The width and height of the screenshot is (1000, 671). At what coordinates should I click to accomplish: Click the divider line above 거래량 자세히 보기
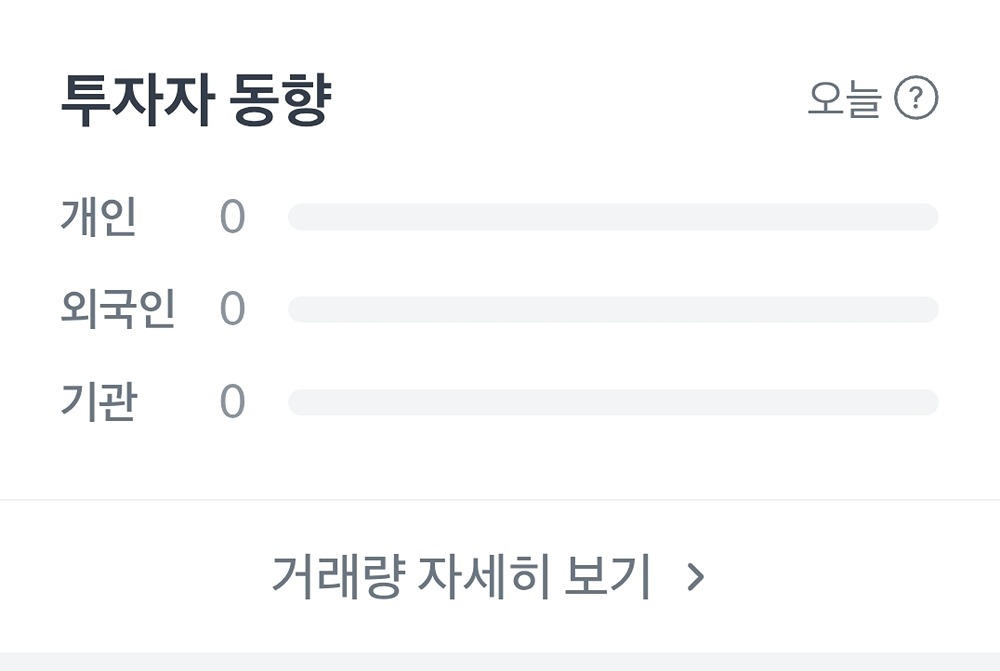(x=500, y=499)
